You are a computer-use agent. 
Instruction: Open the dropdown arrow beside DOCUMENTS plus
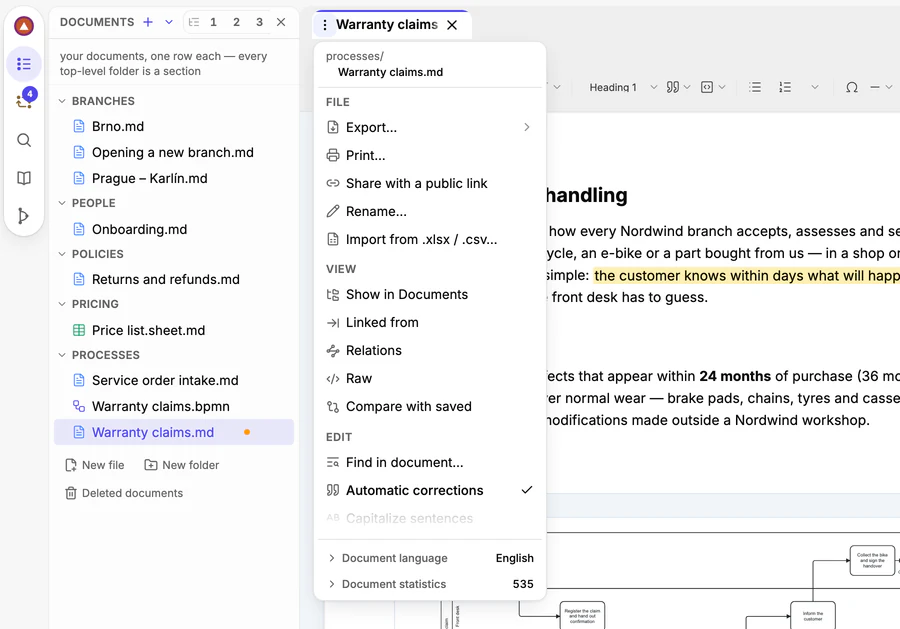(169, 22)
